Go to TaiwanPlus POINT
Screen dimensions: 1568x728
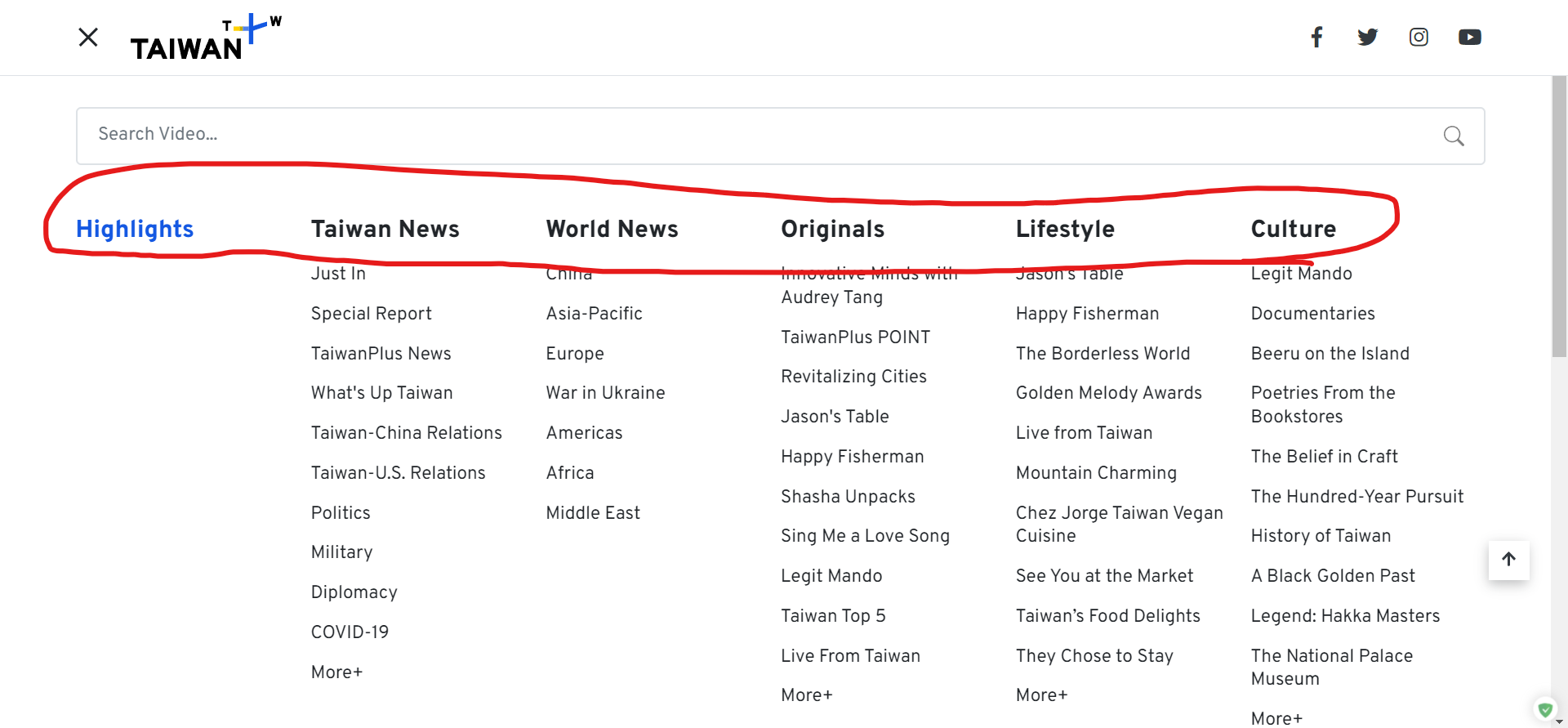coord(856,337)
